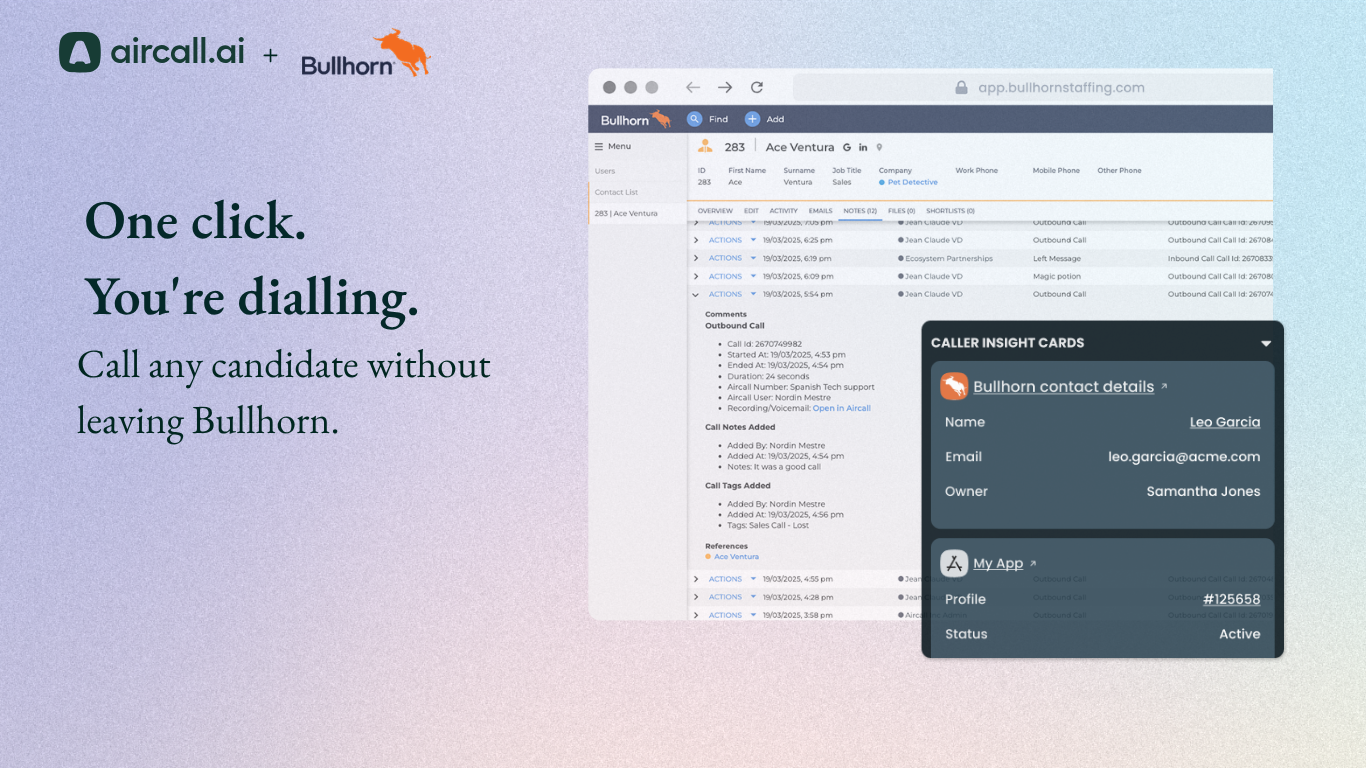Click the Google G icon beside Ace Ventura
1366x768 pixels.
click(x=846, y=147)
